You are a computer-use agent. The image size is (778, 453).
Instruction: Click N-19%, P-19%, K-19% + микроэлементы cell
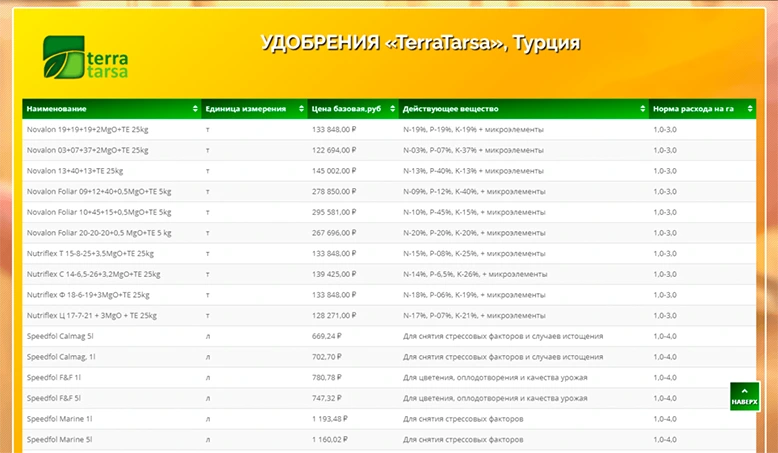click(473, 129)
